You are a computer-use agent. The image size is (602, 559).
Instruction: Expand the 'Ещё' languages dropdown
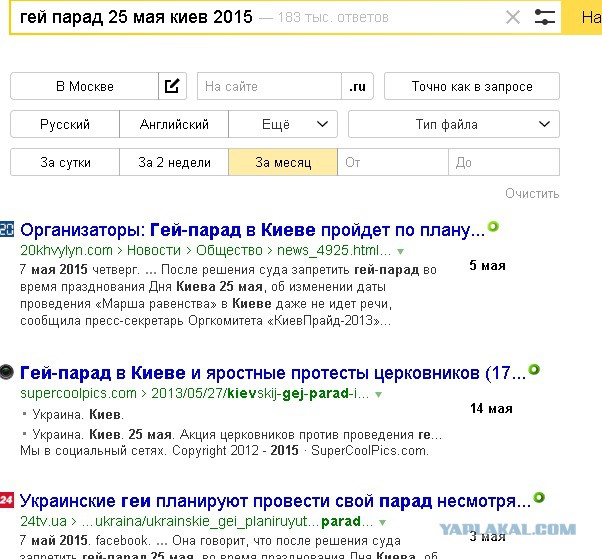[283, 124]
